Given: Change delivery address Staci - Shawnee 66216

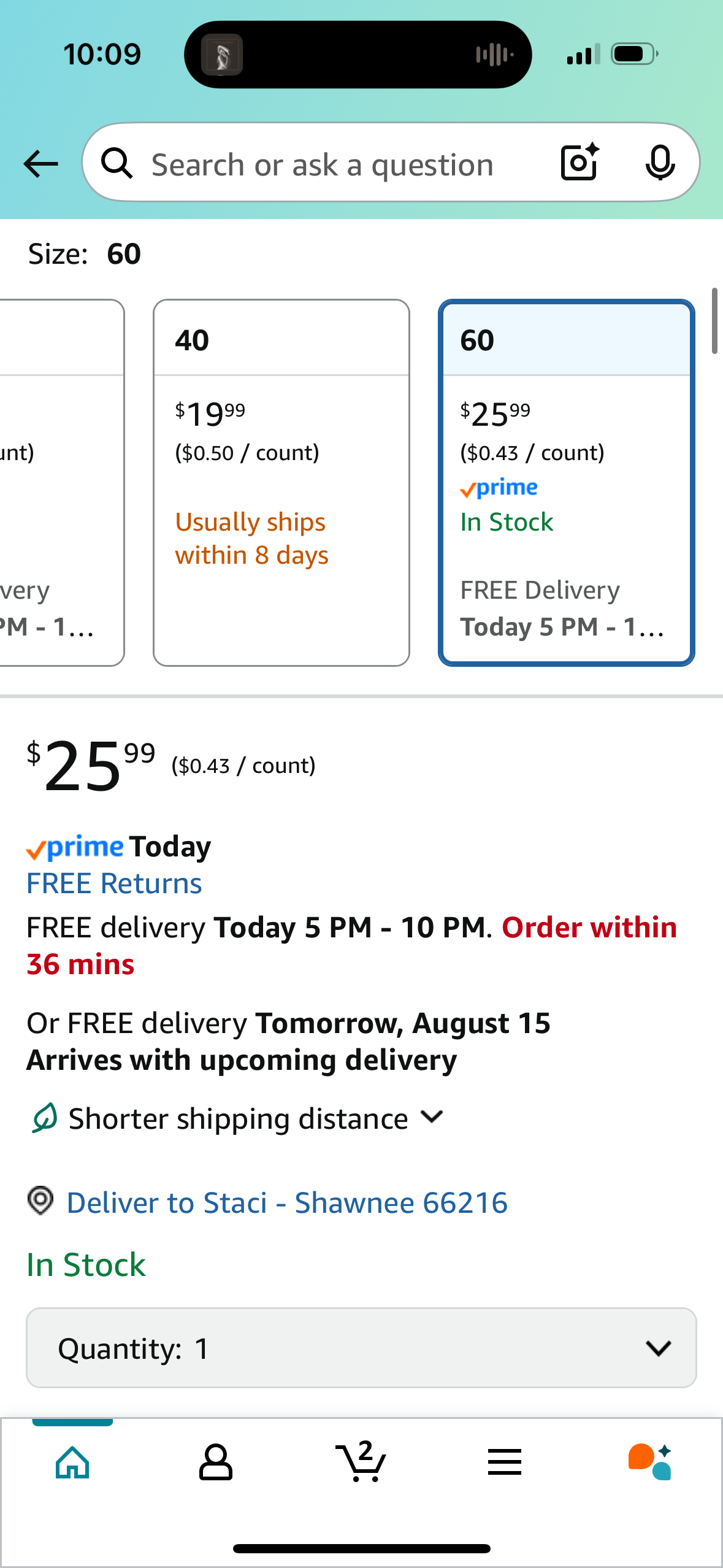Looking at the screenshot, I should click(287, 1202).
